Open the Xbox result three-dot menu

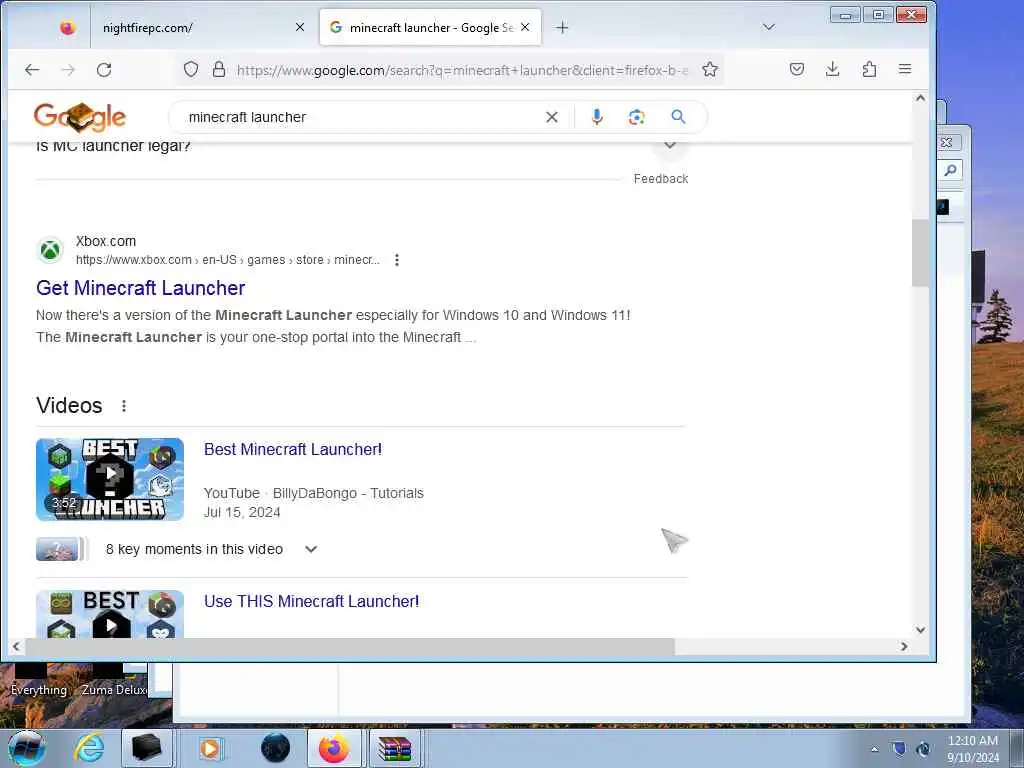click(396, 260)
